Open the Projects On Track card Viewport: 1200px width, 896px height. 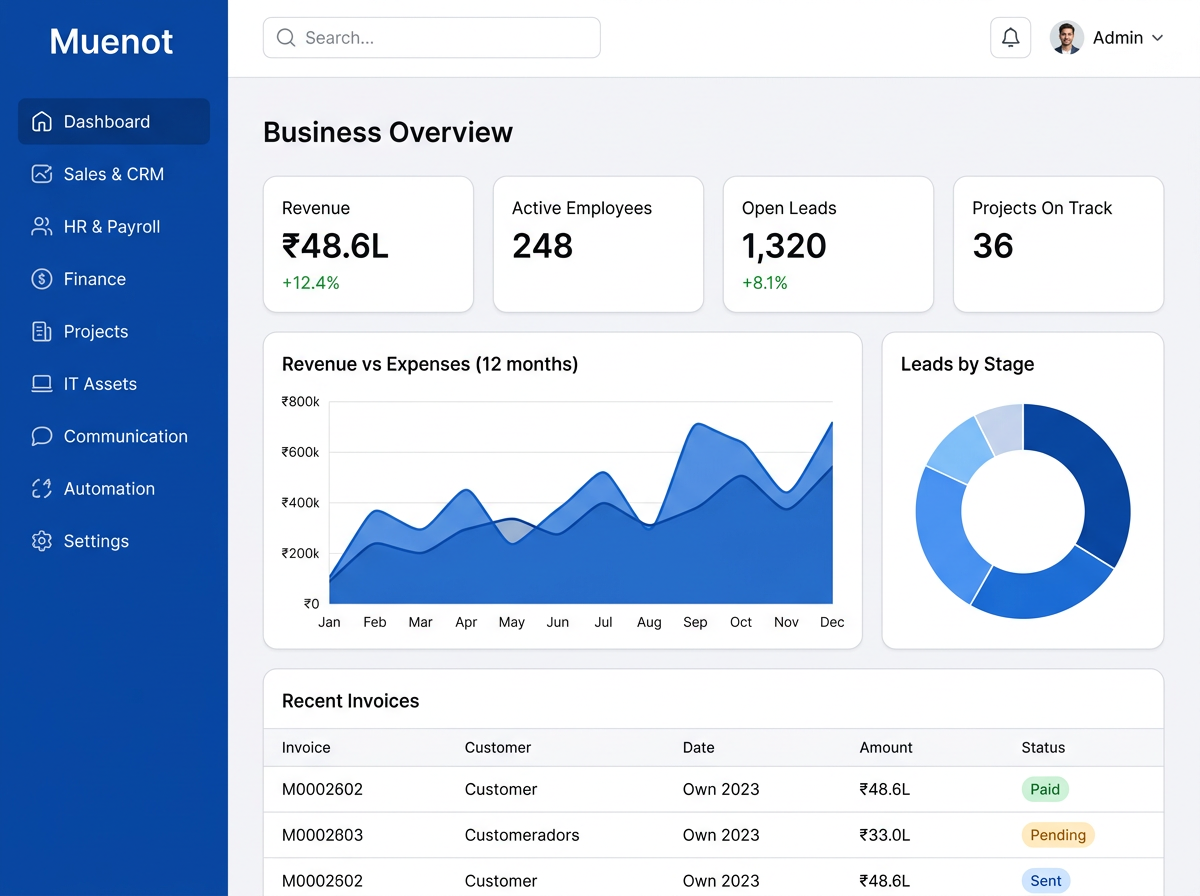(1058, 245)
